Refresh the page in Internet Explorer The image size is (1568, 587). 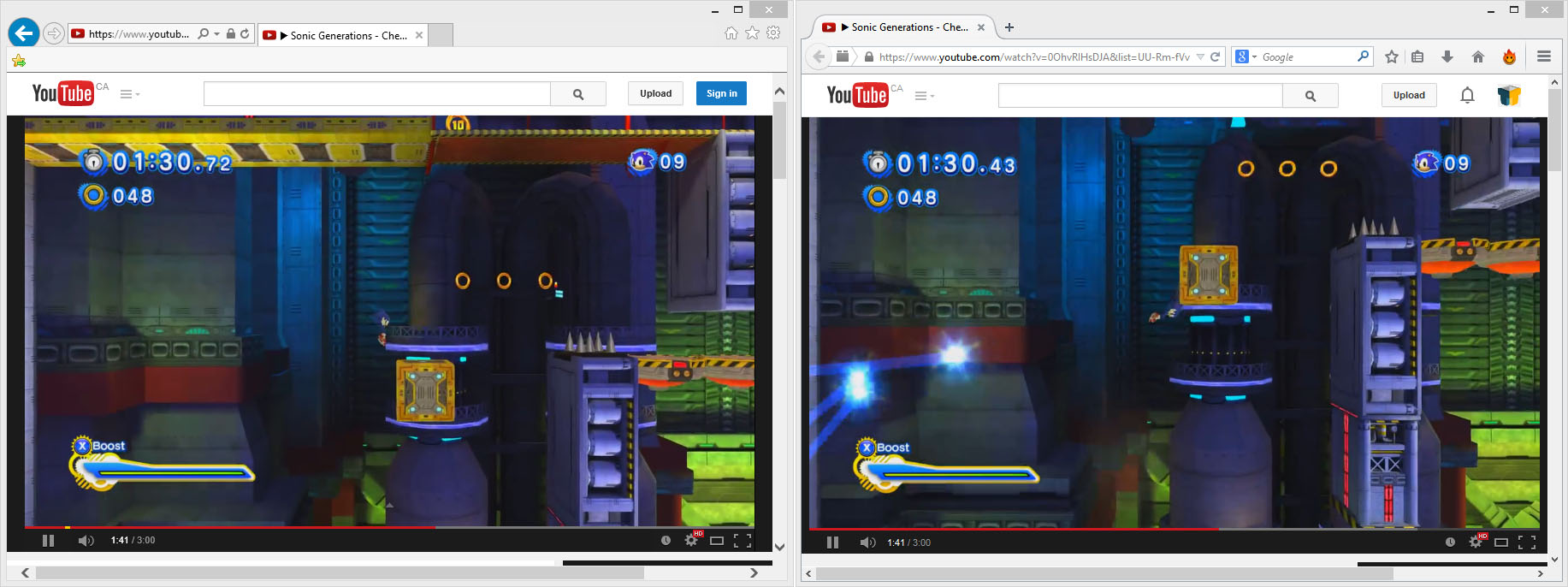[245, 34]
